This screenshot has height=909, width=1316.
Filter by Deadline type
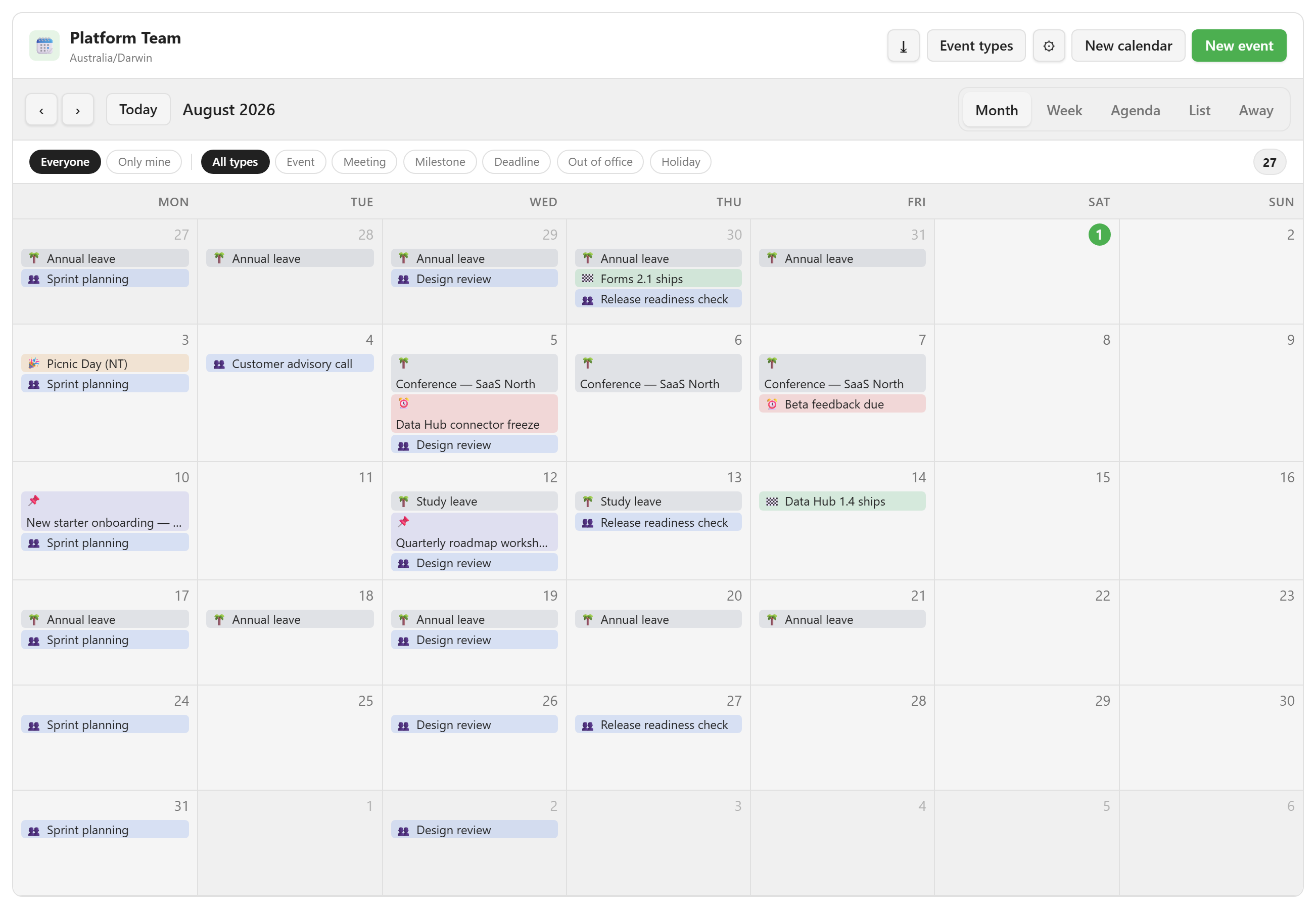tap(516, 162)
